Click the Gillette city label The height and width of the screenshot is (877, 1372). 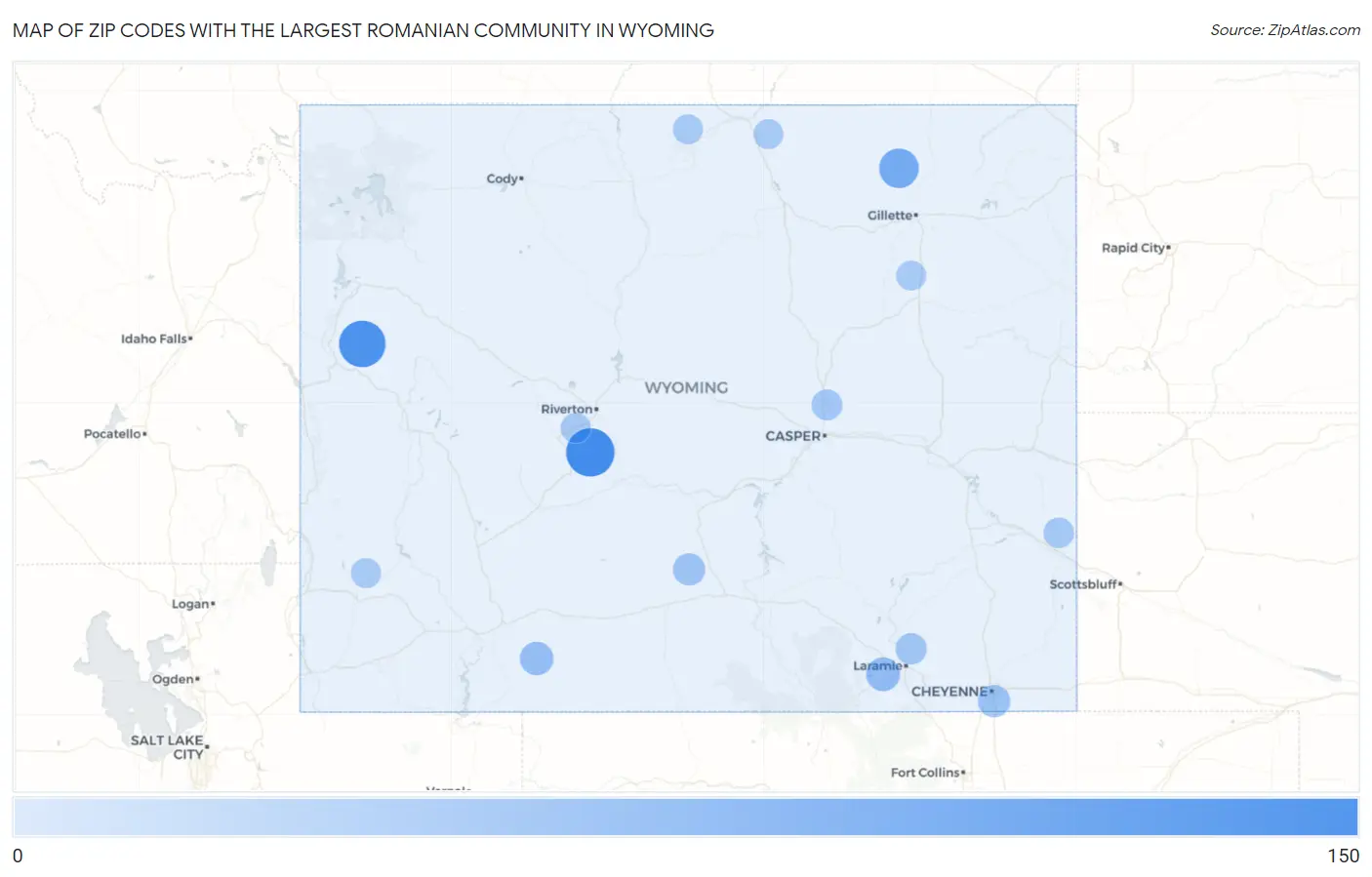pos(892,215)
